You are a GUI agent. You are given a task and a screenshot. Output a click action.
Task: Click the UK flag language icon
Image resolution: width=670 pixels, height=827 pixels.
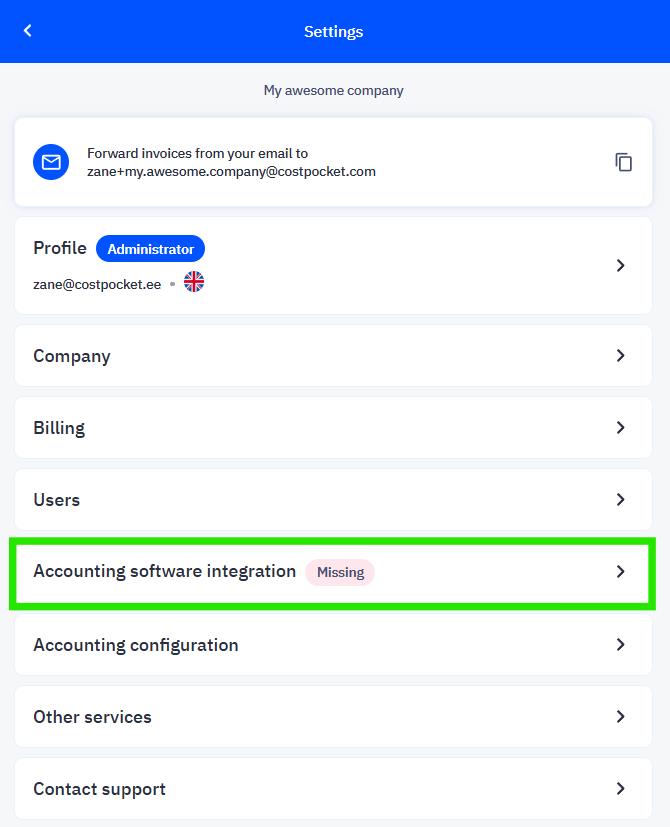[194, 282]
